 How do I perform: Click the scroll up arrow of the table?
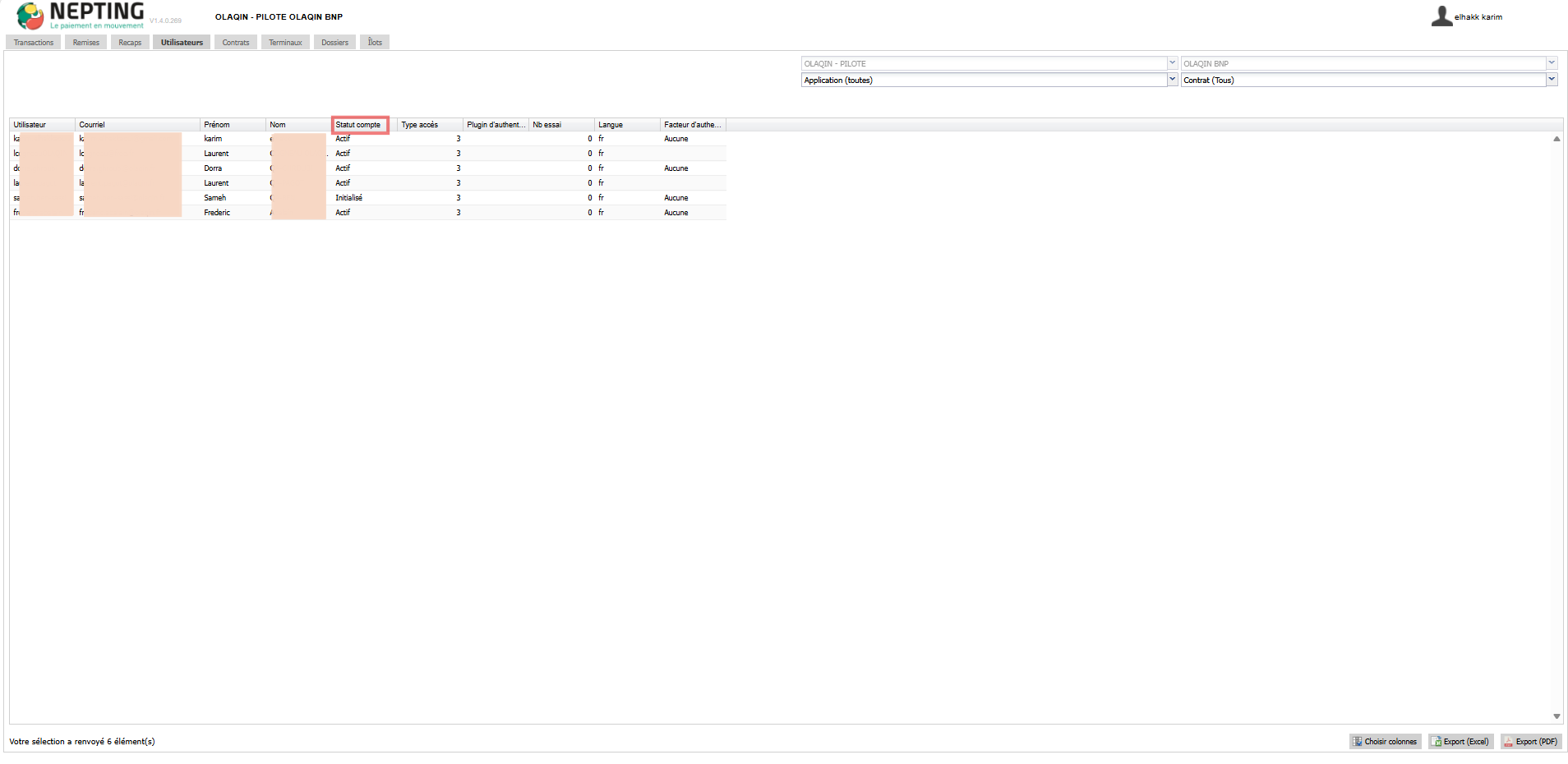pos(1556,139)
